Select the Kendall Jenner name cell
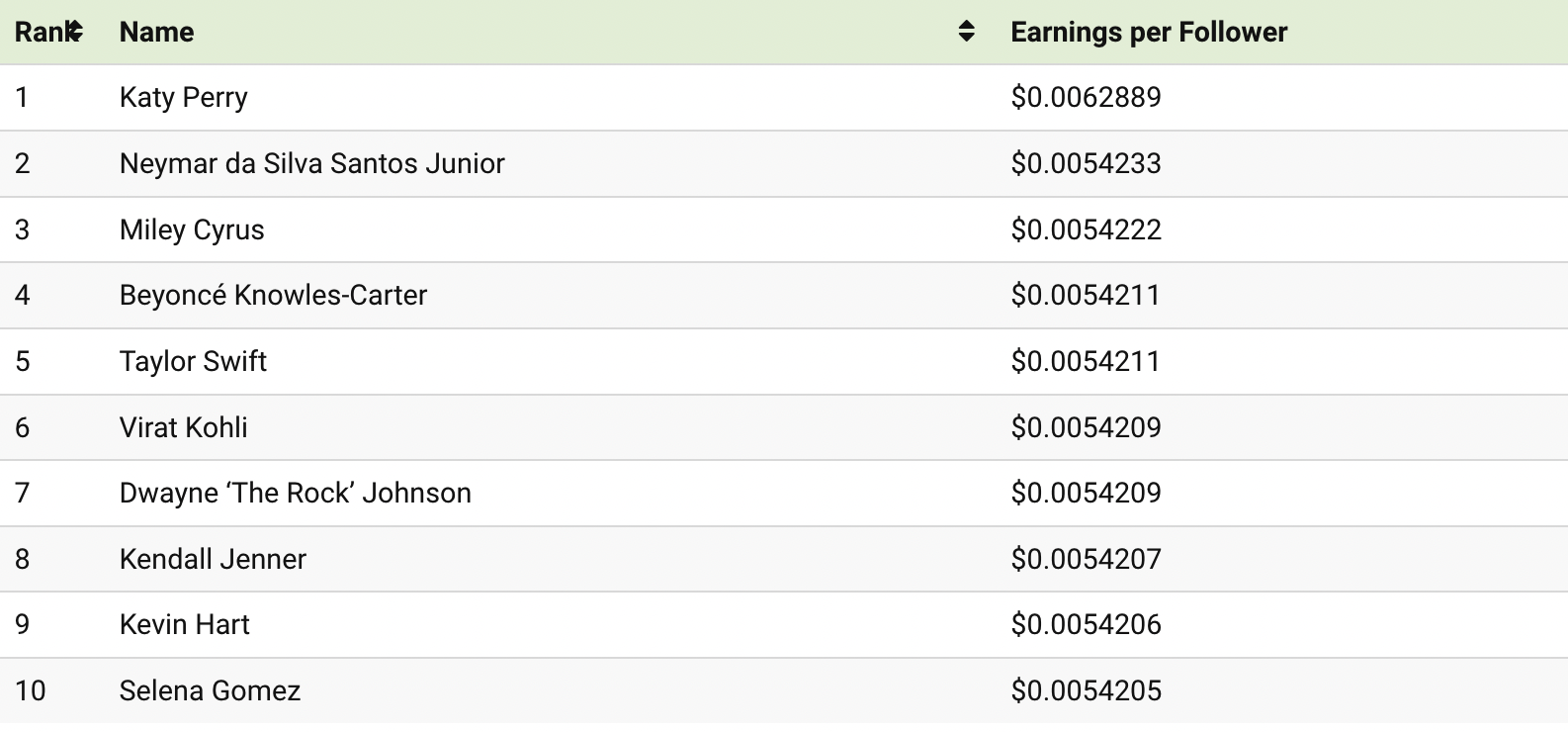The width and height of the screenshot is (1568, 732). click(213, 559)
